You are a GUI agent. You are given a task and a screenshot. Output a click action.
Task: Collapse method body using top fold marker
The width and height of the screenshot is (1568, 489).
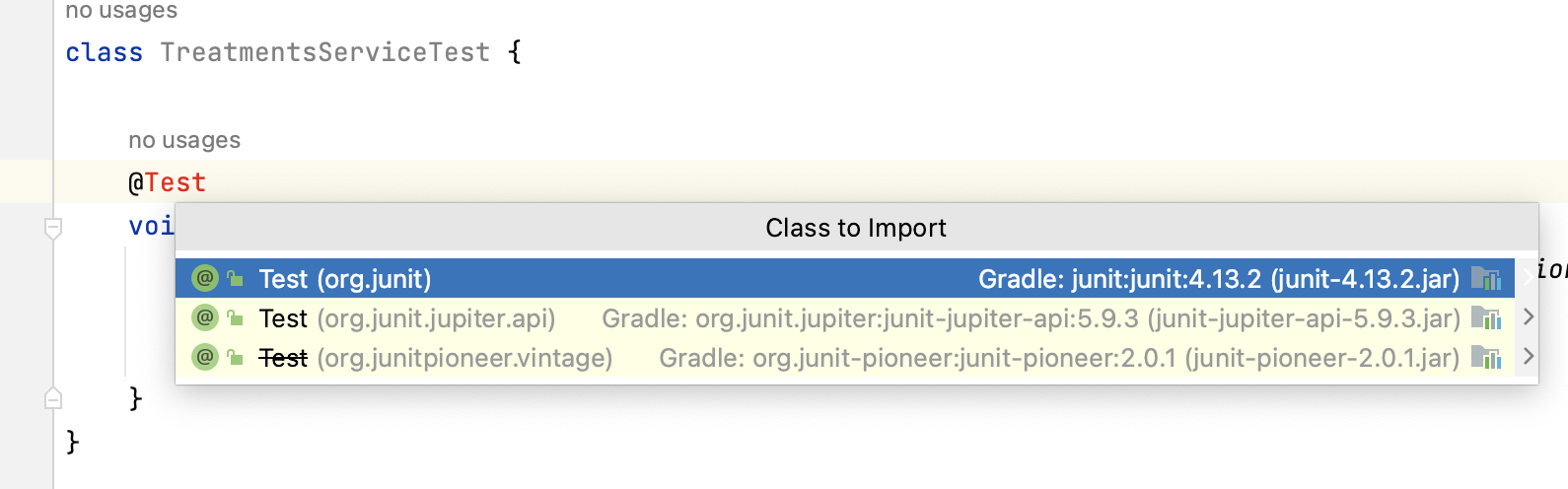point(53,229)
